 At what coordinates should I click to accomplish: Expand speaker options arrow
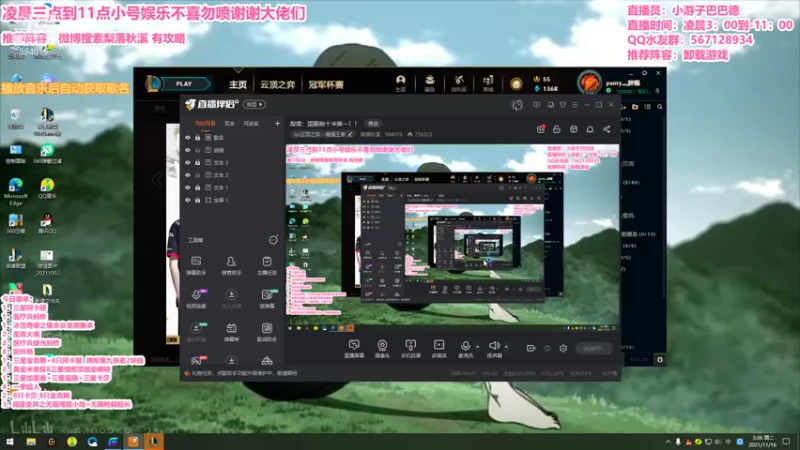506,346
